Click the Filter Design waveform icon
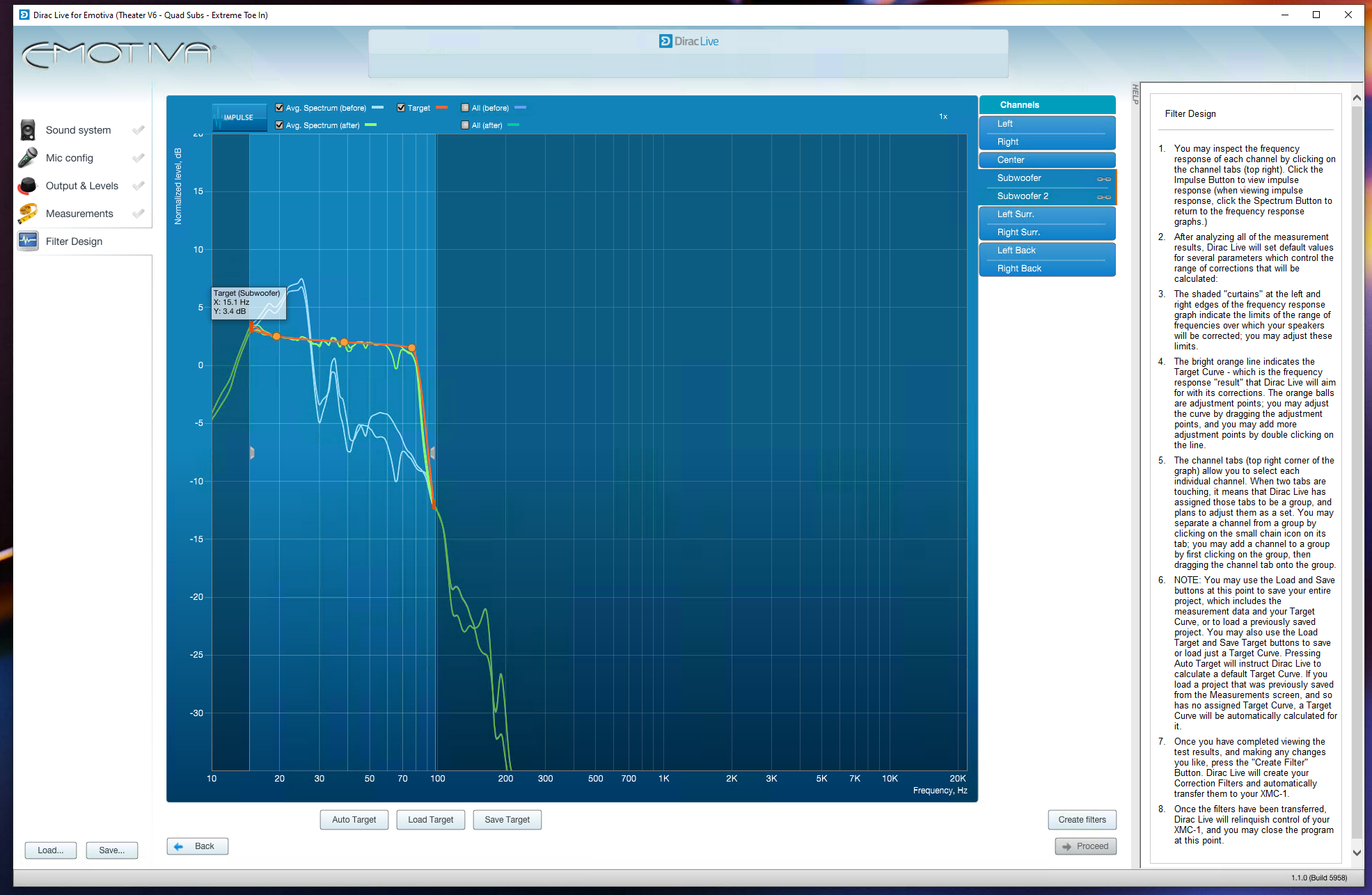Image resolution: width=1372 pixels, height=895 pixels. pyautogui.click(x=28, y=241)
